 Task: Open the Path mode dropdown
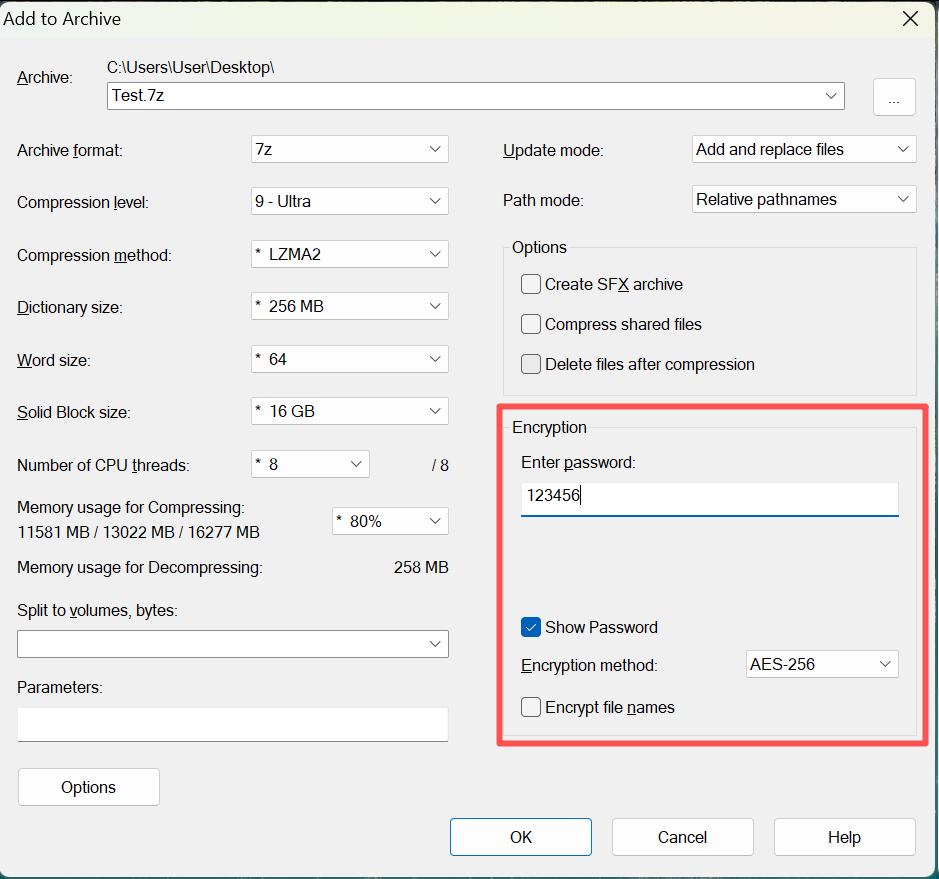coord(803,200)
